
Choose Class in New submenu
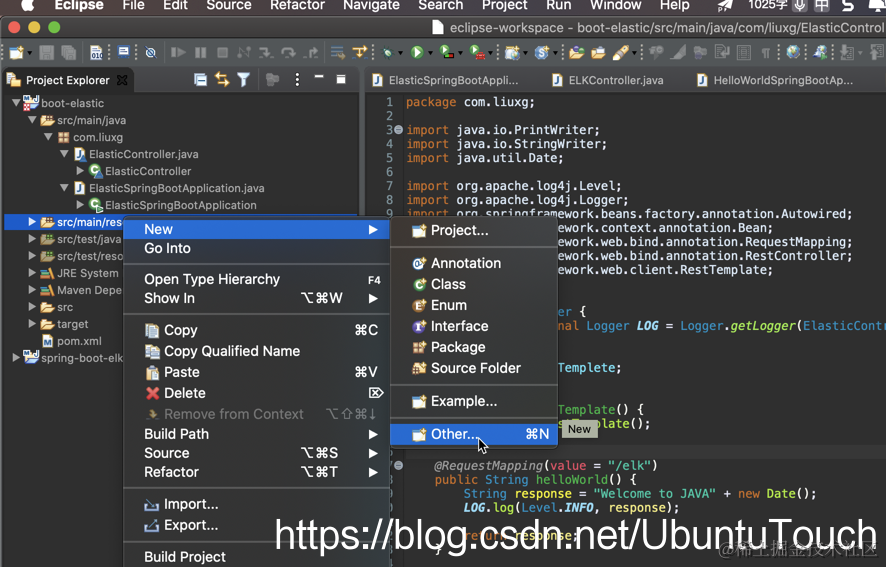click(x=474, y=284)
